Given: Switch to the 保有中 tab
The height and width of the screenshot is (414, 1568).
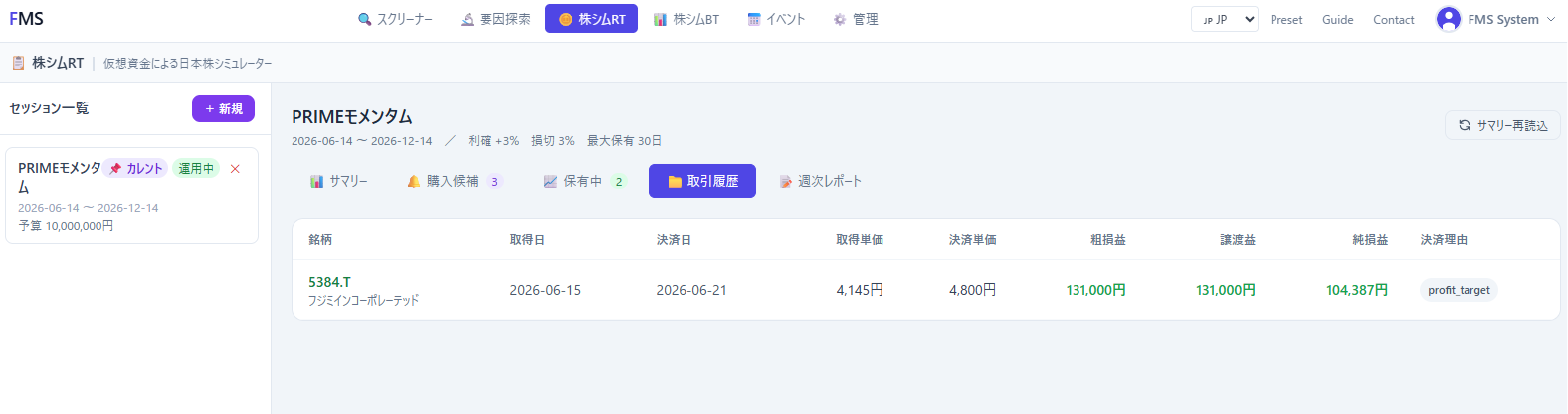Looking at the screenshot, I should pyautogui.click(x=585, y=181).
